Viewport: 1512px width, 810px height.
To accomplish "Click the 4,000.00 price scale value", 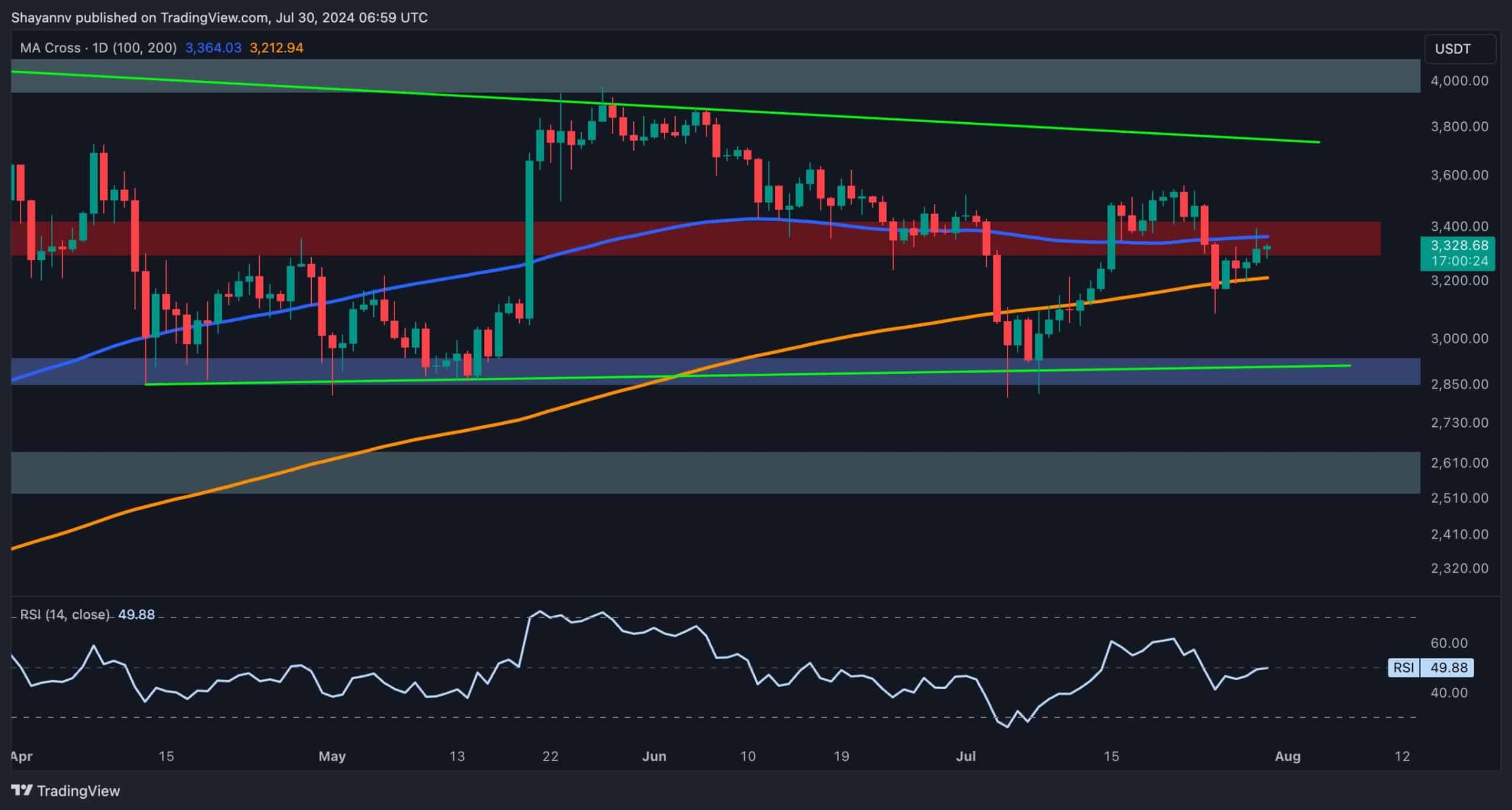I will click(x=1459, y=82).
